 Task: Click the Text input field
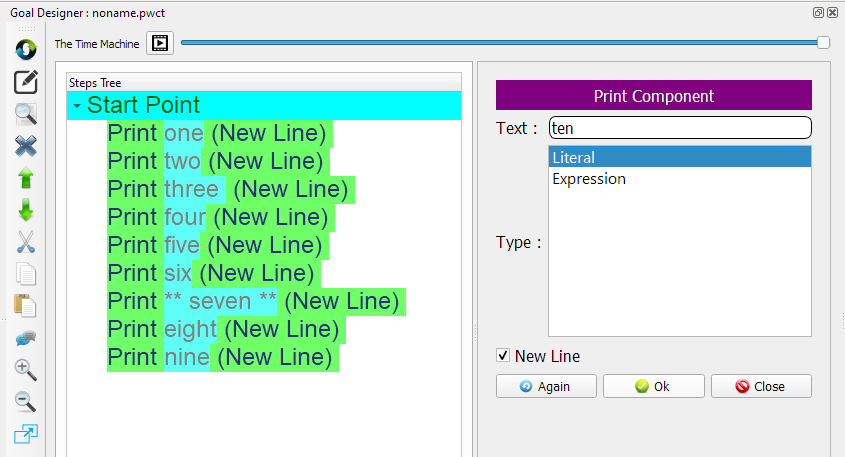click(679, 128)
